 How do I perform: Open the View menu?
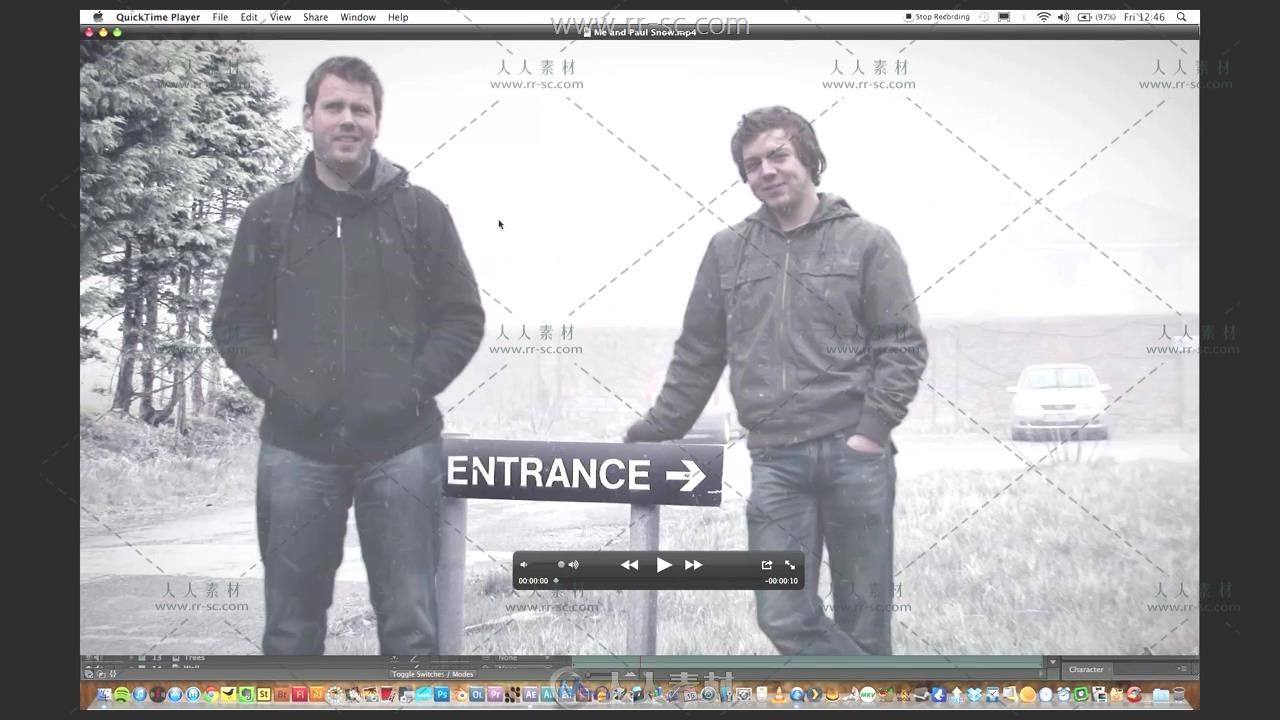point(281,17)
